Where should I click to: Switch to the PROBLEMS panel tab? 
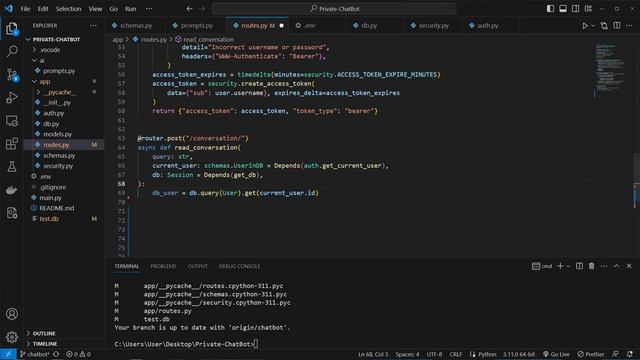point(163,266)
